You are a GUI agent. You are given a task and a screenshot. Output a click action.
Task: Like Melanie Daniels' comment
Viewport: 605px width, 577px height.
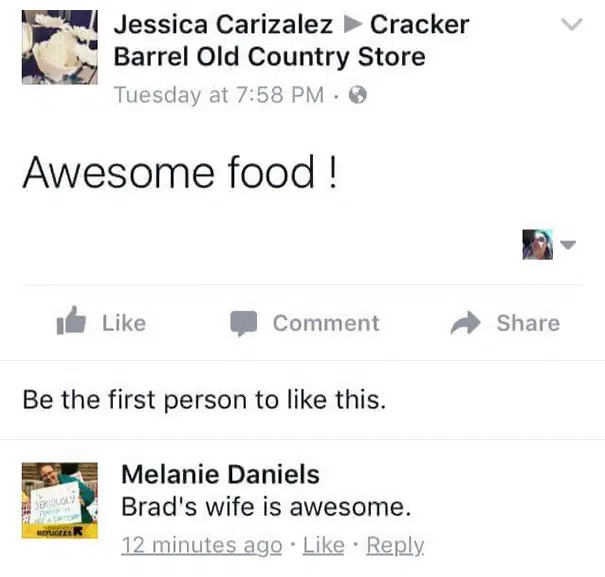point(323,545)
